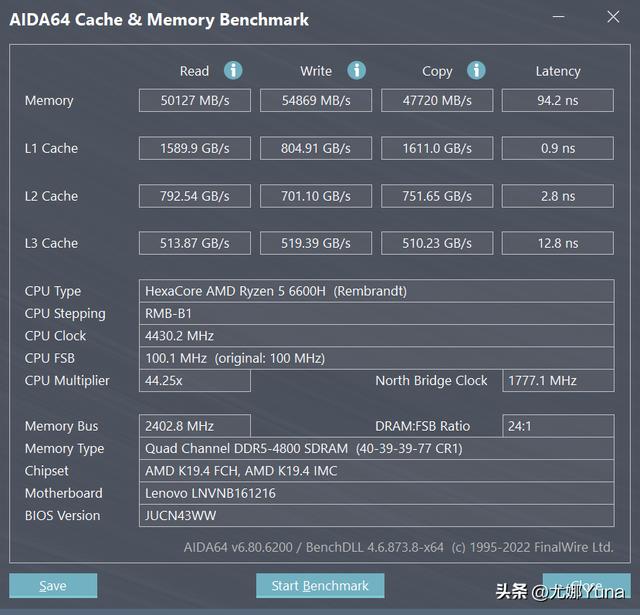Close the window with the X icon

(613, 18)
